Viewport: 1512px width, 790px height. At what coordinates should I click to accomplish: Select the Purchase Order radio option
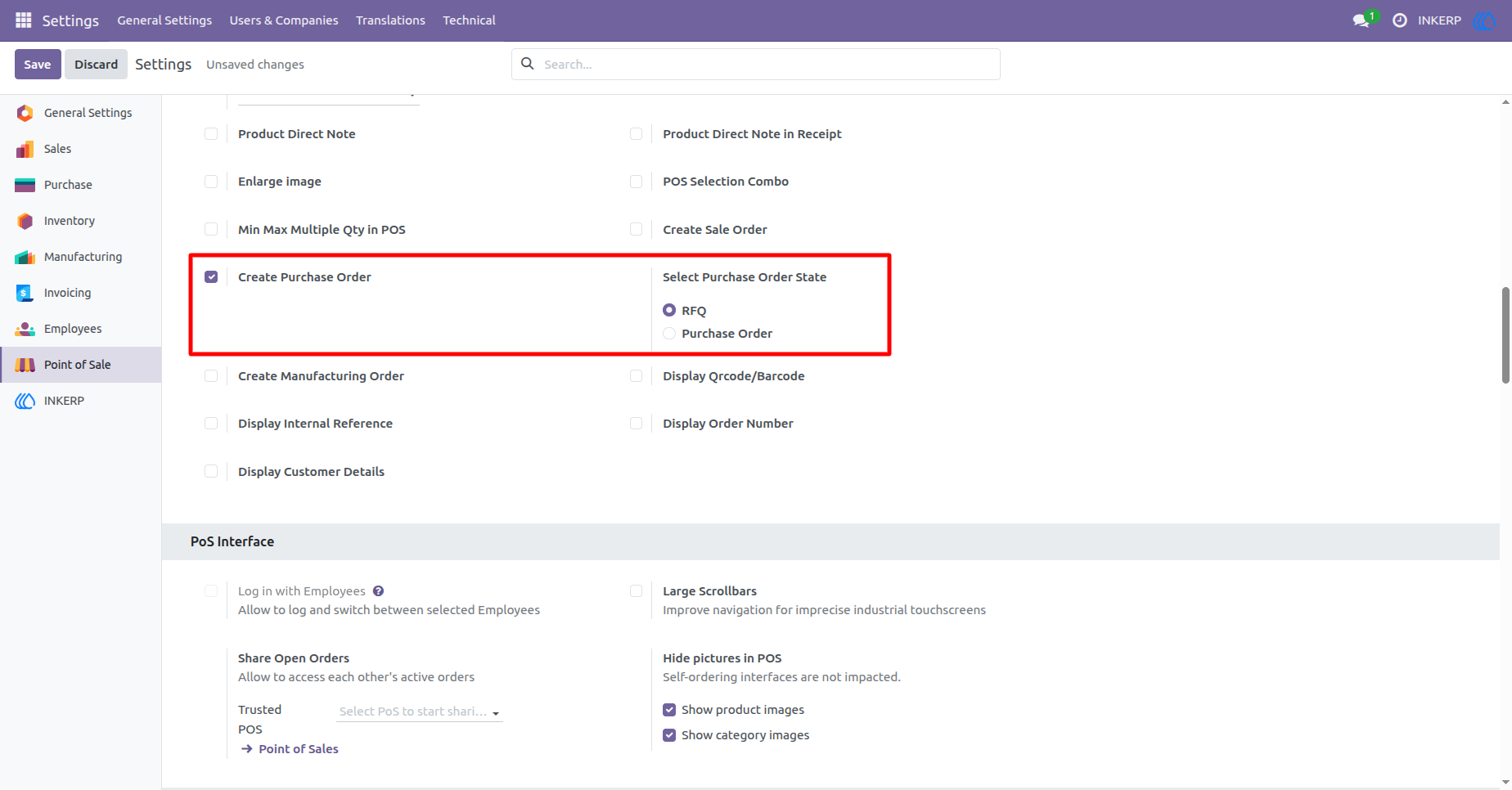pyautogui.click(x=669, y=334)
